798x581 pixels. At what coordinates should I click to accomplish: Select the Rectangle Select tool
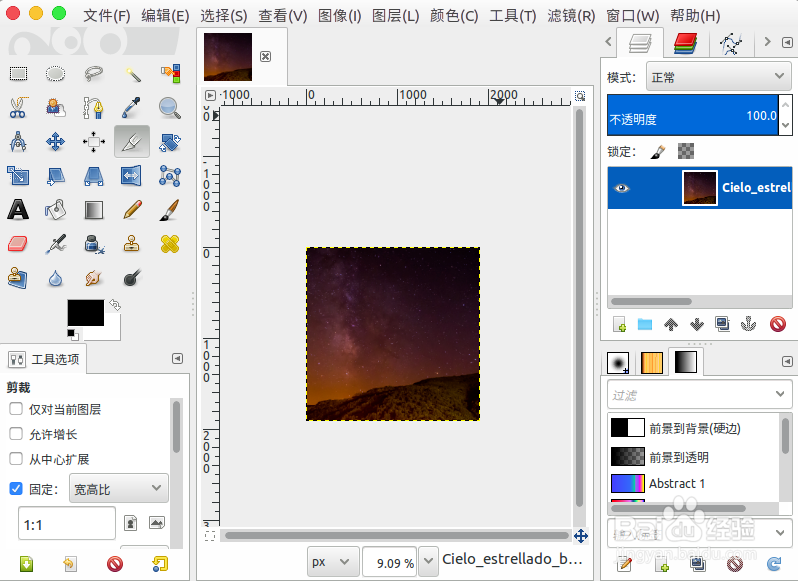(18, 73)
